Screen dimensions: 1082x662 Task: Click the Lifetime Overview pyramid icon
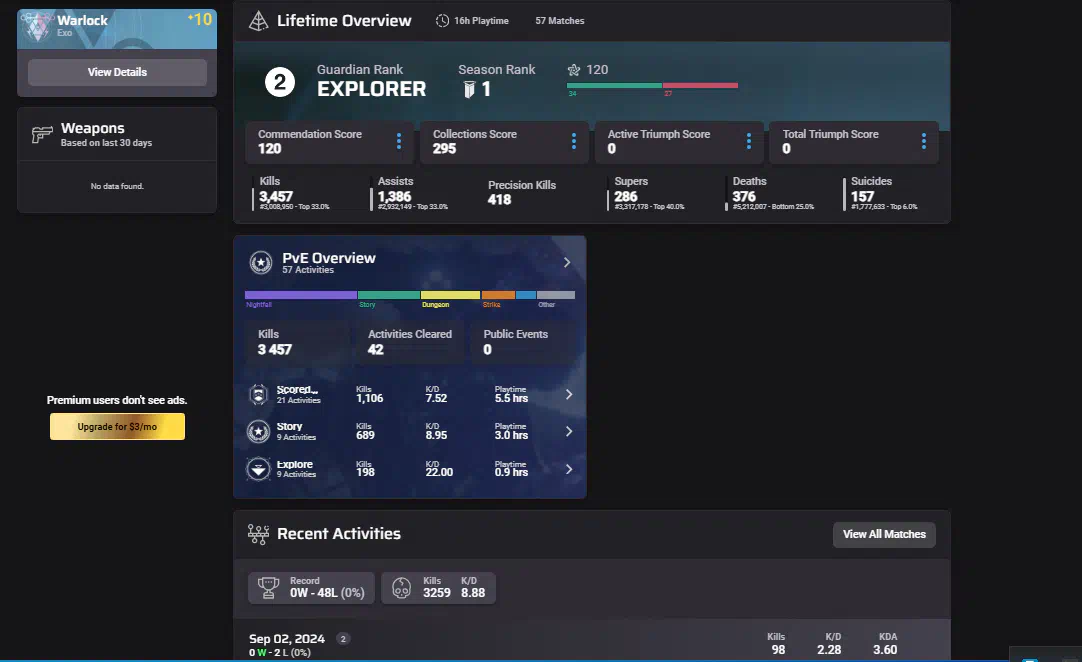click(x=258, y=21)
